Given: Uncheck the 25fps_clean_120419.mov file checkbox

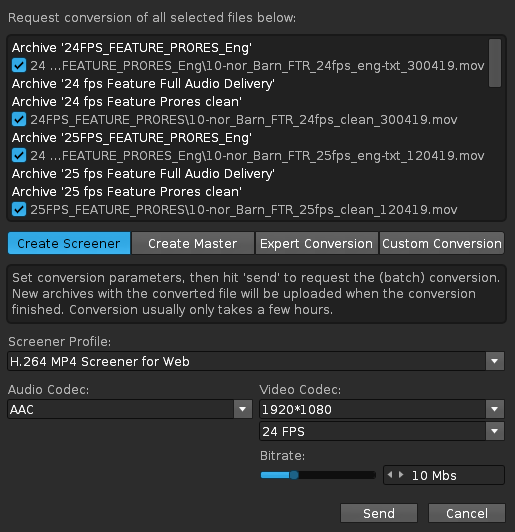Looking at the screenshot, I should pos(19,209).
